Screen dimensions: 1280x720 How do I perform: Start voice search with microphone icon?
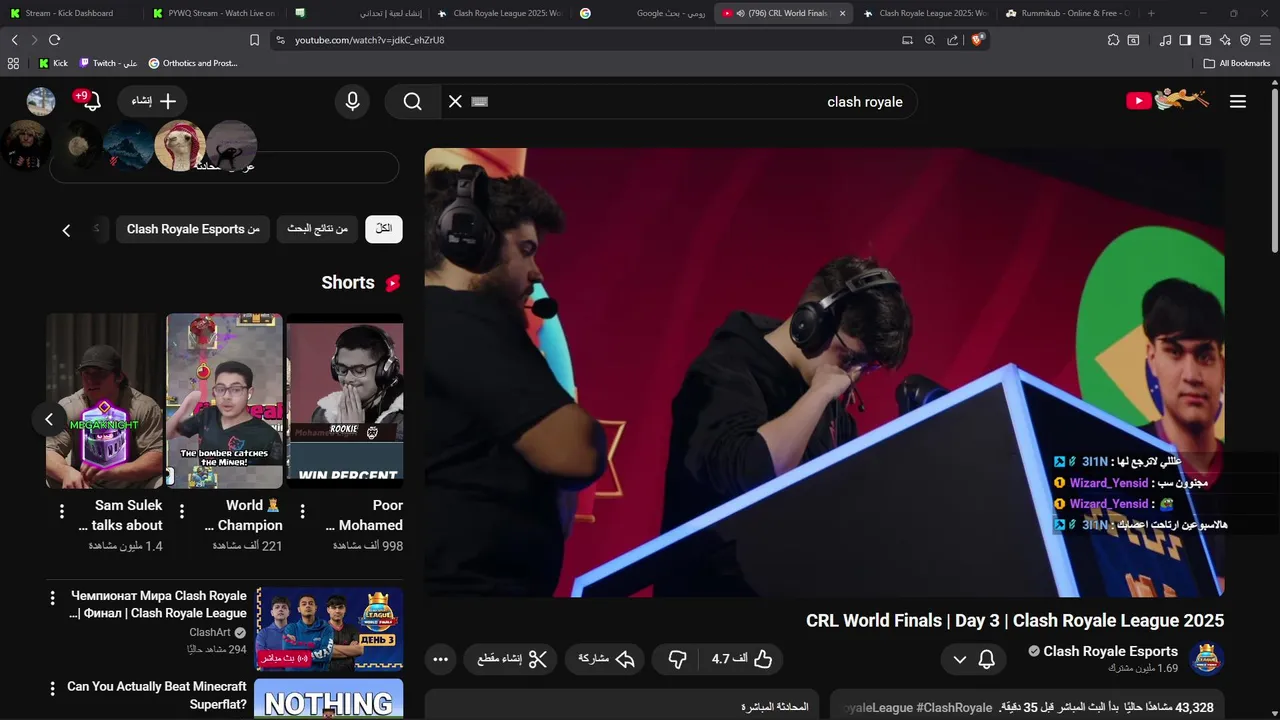352,101
